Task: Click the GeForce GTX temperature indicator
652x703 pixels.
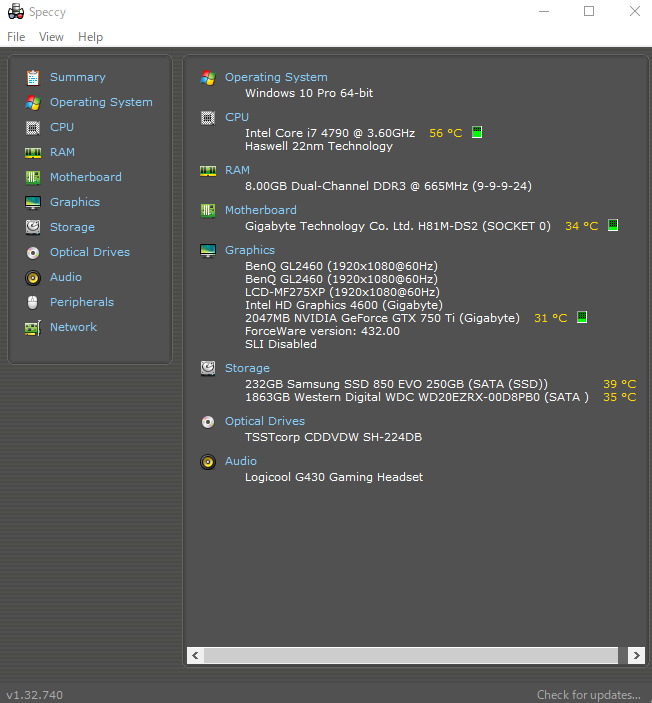Action: tap(581, 318)
